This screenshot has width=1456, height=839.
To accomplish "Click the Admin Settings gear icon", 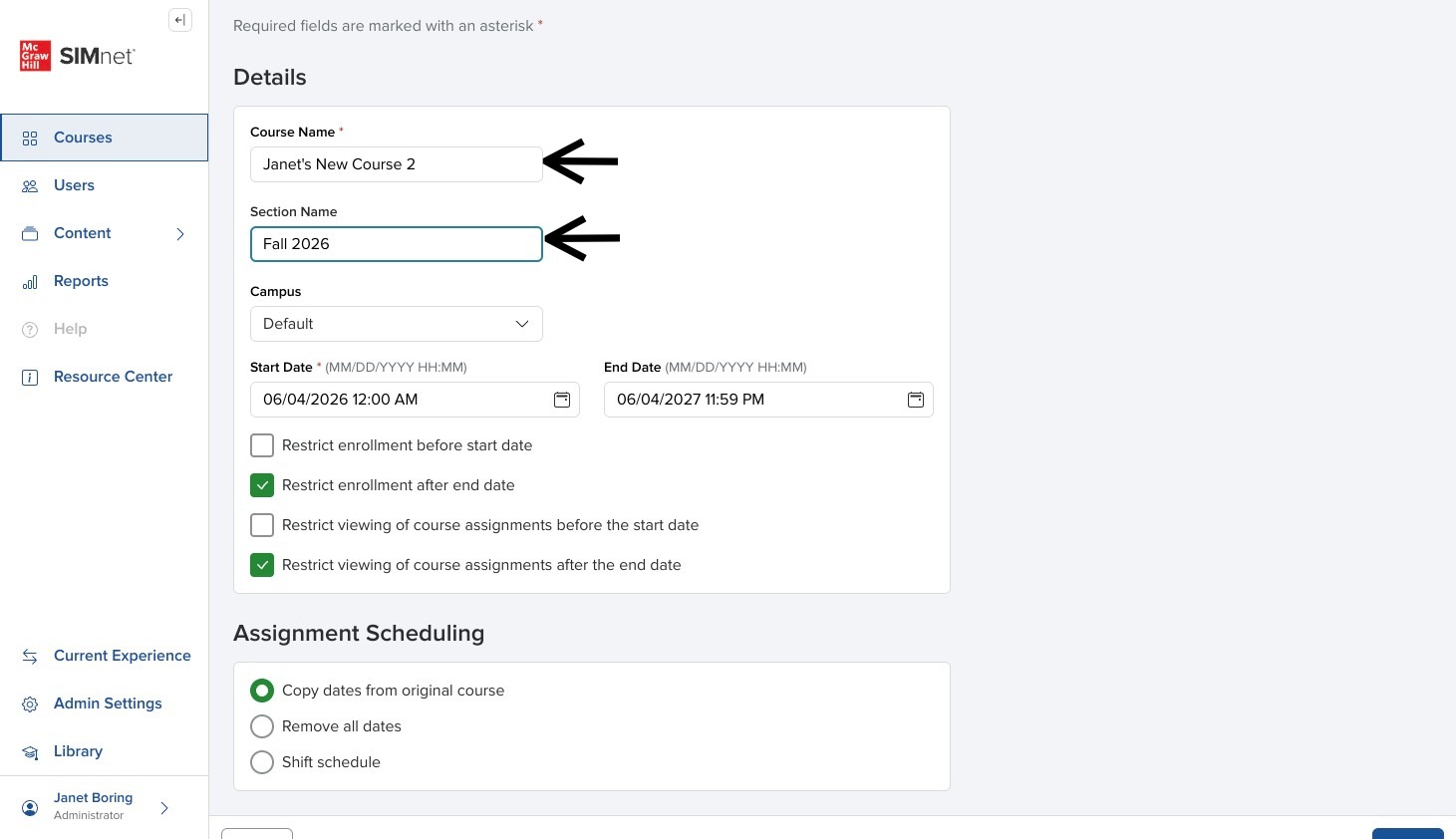I will click(30, 704).
